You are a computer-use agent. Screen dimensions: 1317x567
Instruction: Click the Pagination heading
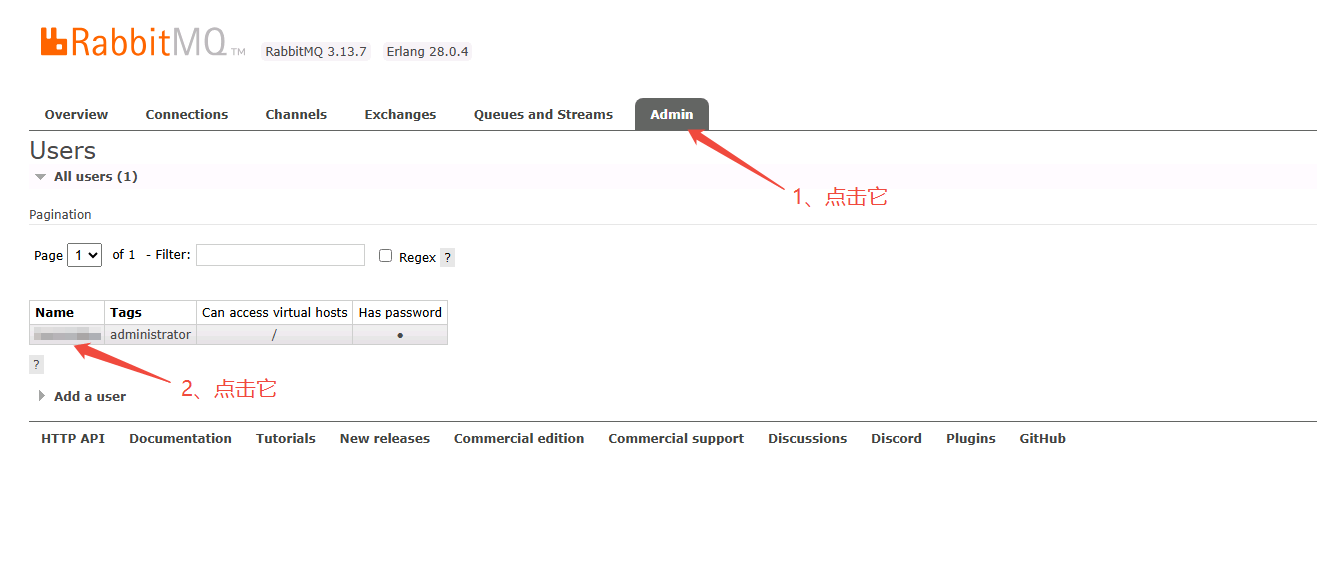click(x=60, y=214)
